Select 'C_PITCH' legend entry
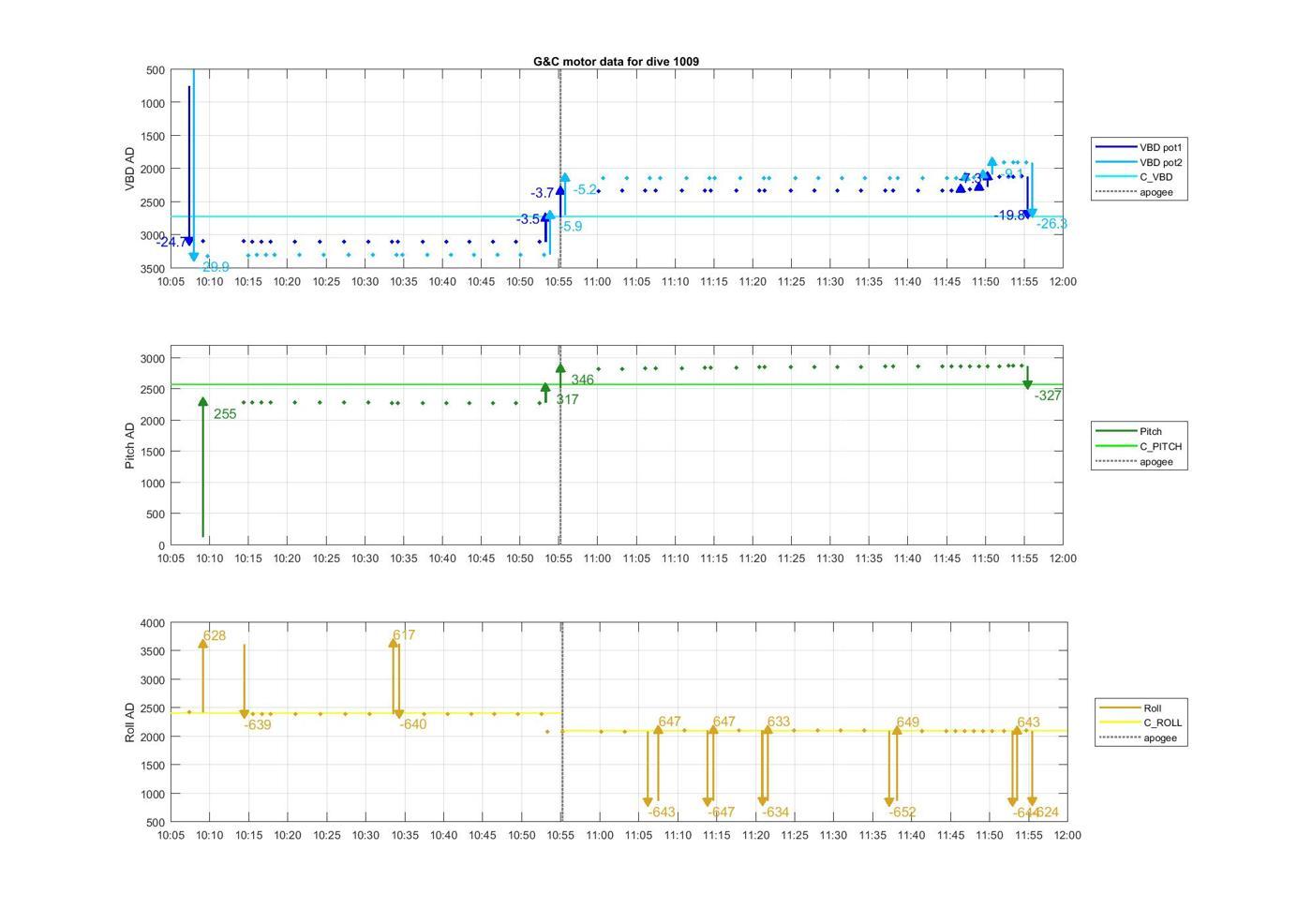The image size is (1312, 924). 1139,447
